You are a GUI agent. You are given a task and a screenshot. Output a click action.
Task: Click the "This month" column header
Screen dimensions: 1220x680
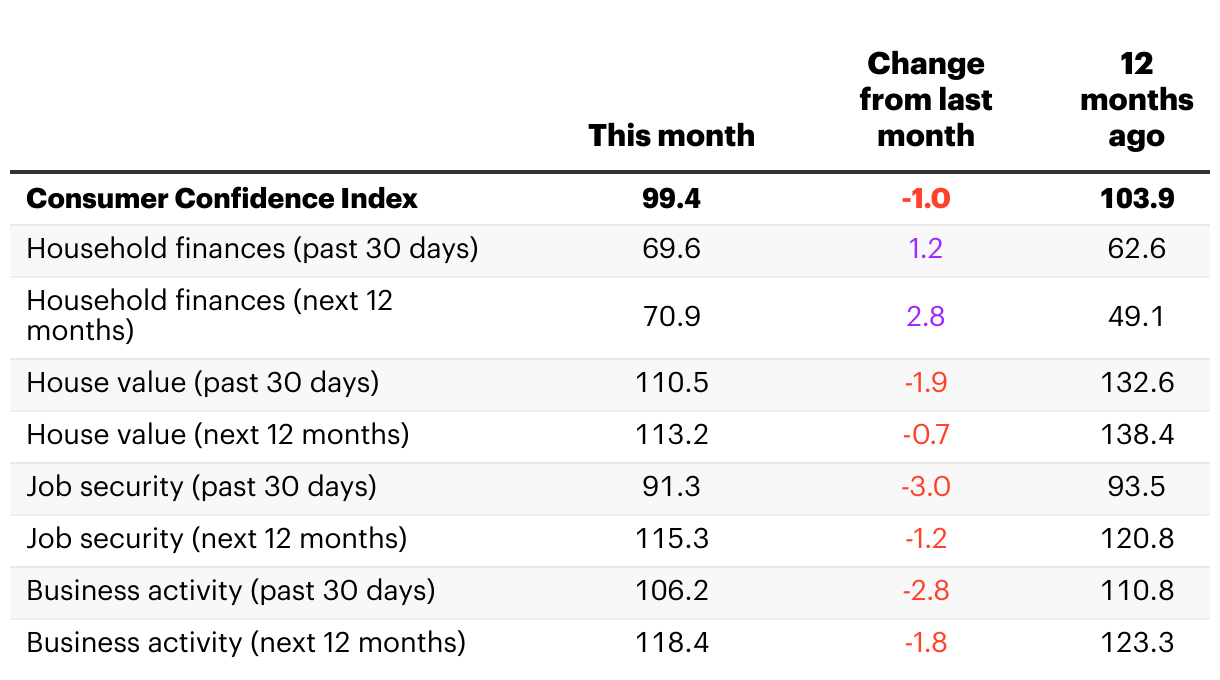click(671, 136)
